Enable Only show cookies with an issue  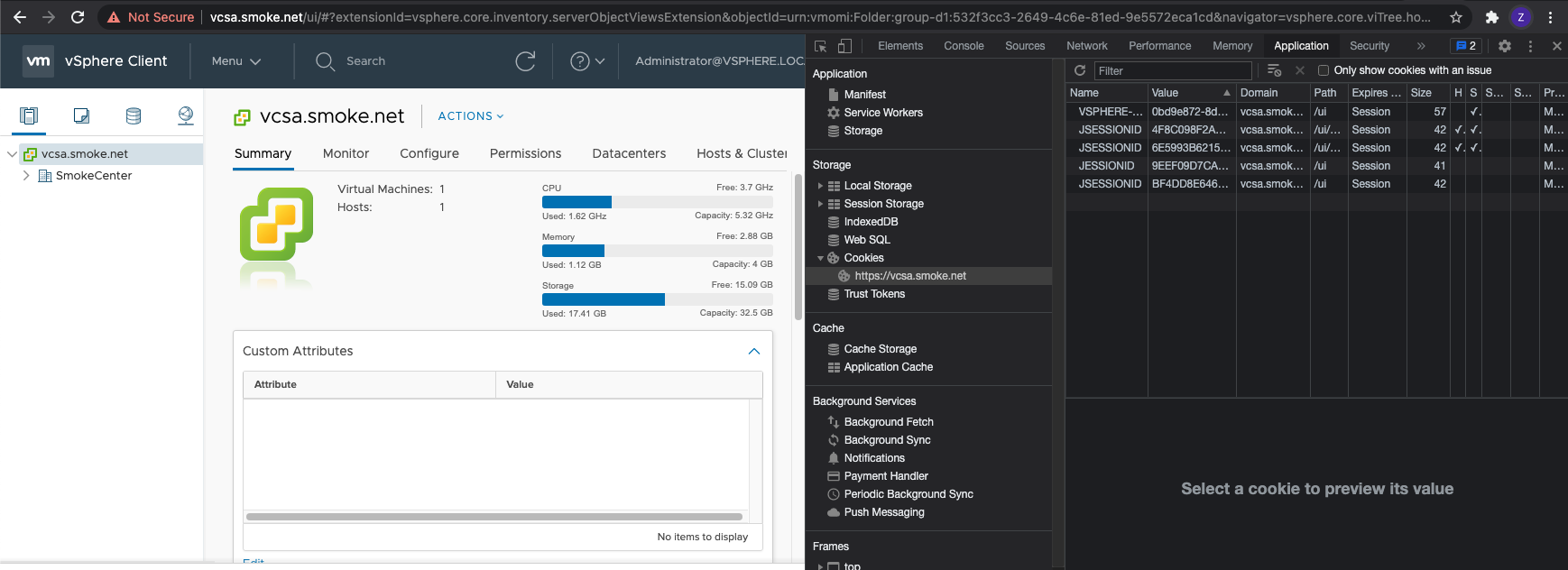(1324, 70)
